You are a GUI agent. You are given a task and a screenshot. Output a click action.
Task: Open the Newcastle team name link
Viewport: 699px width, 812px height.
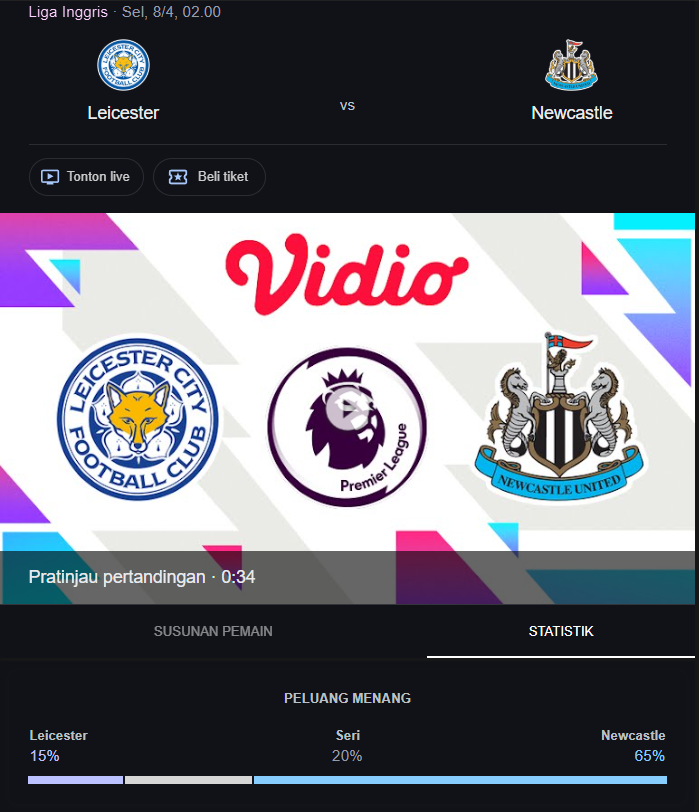[x=572, y=113]
